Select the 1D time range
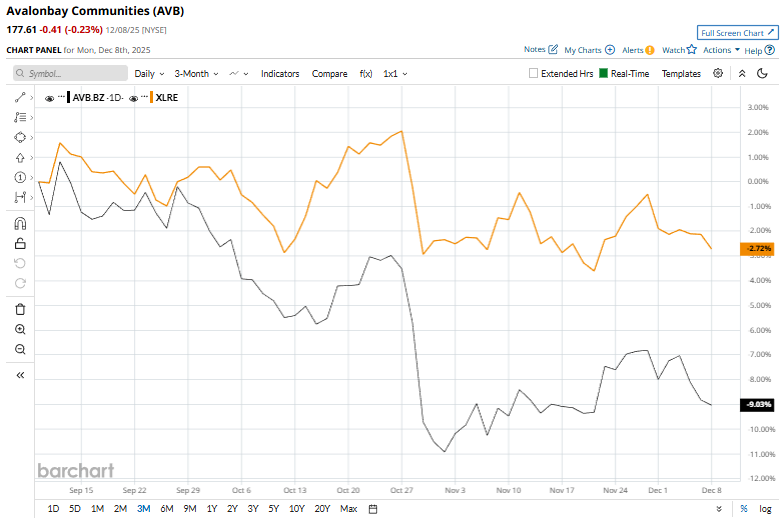 point(53,509)
